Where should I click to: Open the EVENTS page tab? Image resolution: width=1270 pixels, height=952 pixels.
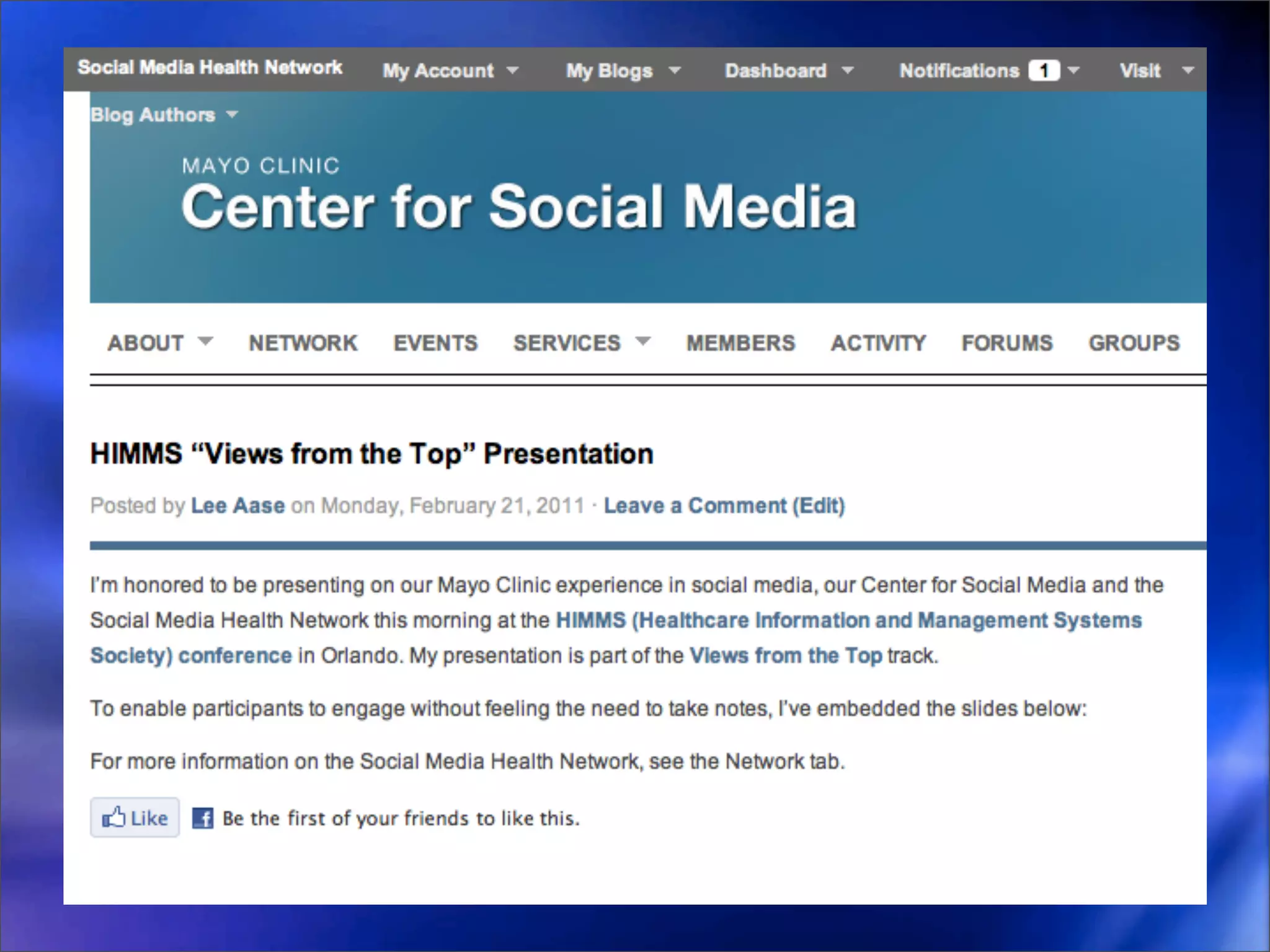click(x=435, y=343)
